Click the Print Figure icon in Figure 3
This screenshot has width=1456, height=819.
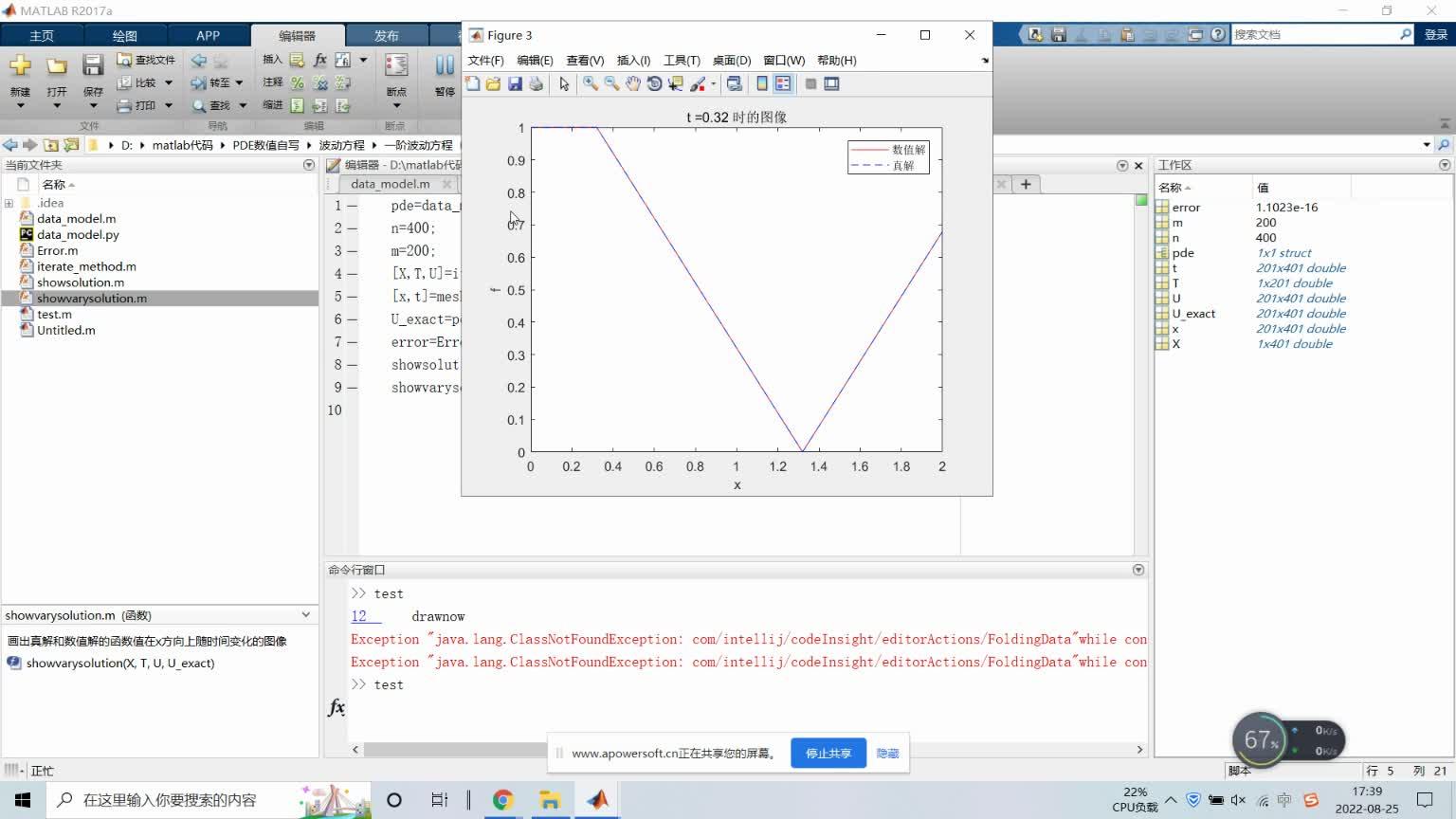coord(537,84)
